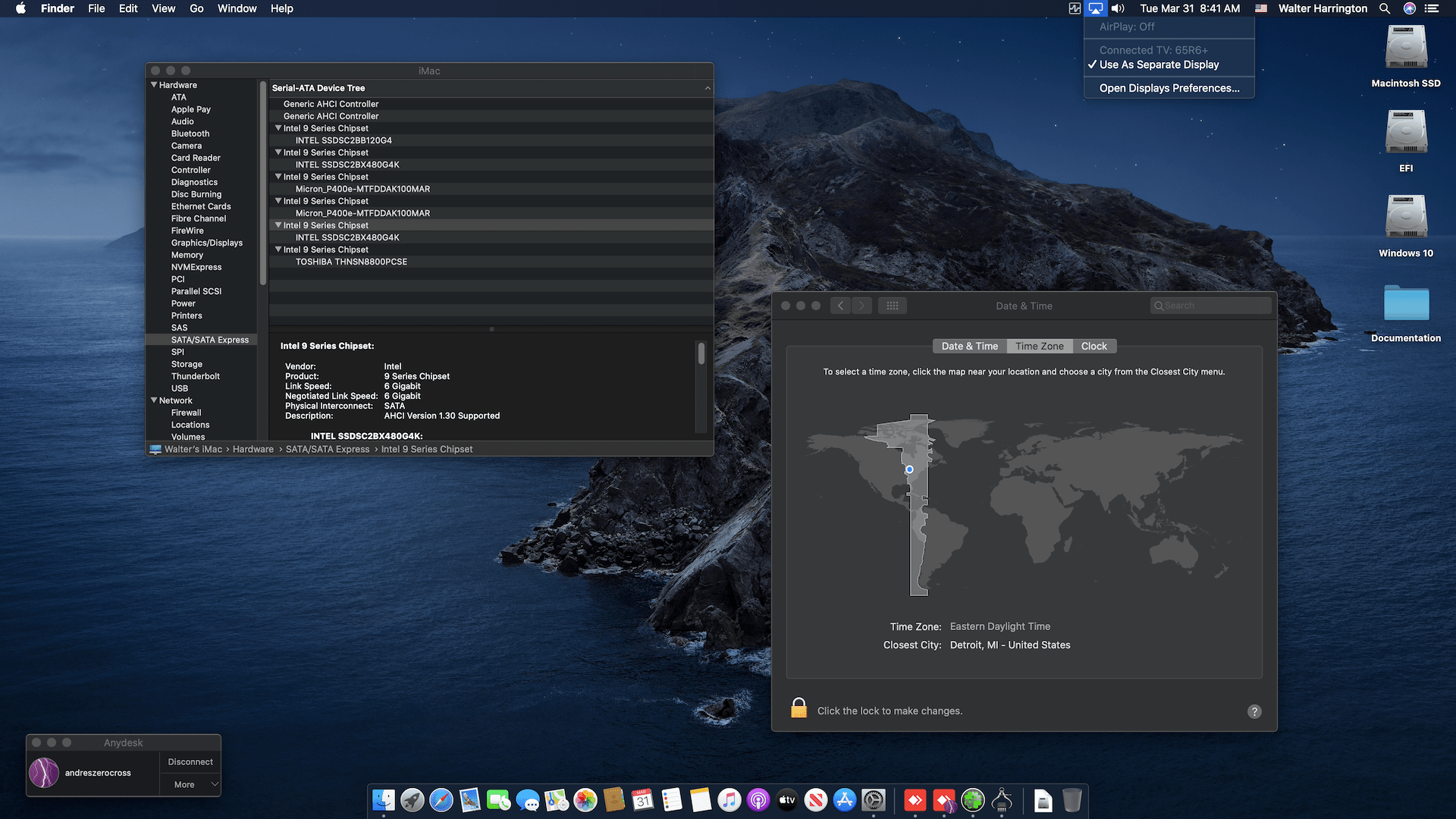Viewport: 1456px width, 819px height.
Task: Click the lock icon to make changes
Action: [x=799, y=708]
